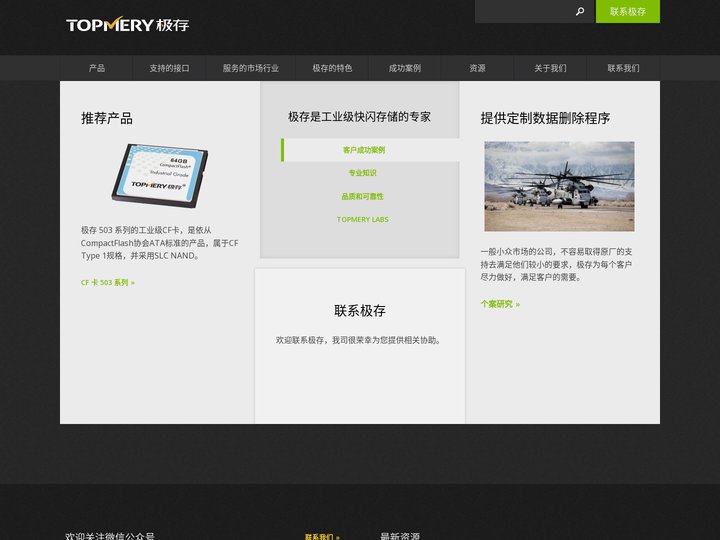Screen dimensions: 720x540
Task: Follow the 个案研究 link
Action: point(500,304)
